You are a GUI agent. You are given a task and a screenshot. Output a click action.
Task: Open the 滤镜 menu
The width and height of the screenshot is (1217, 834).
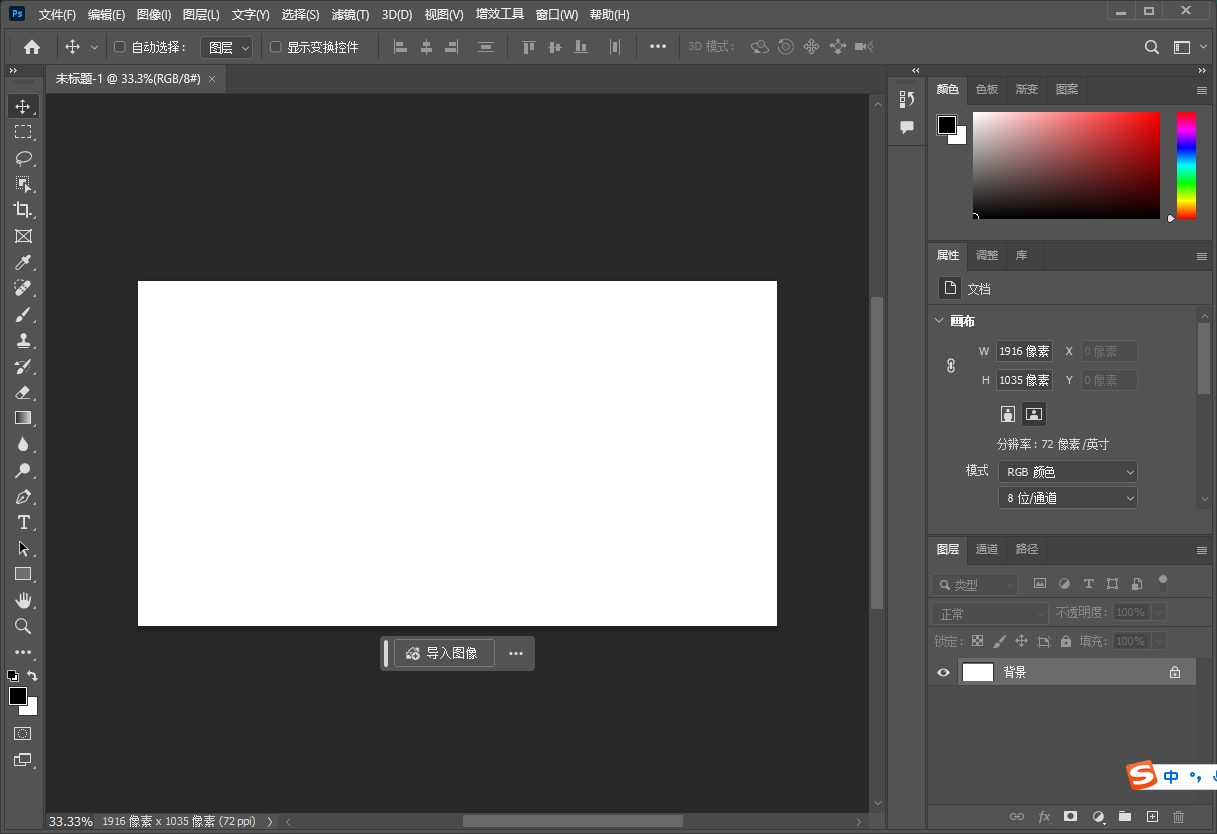point(348,14)
